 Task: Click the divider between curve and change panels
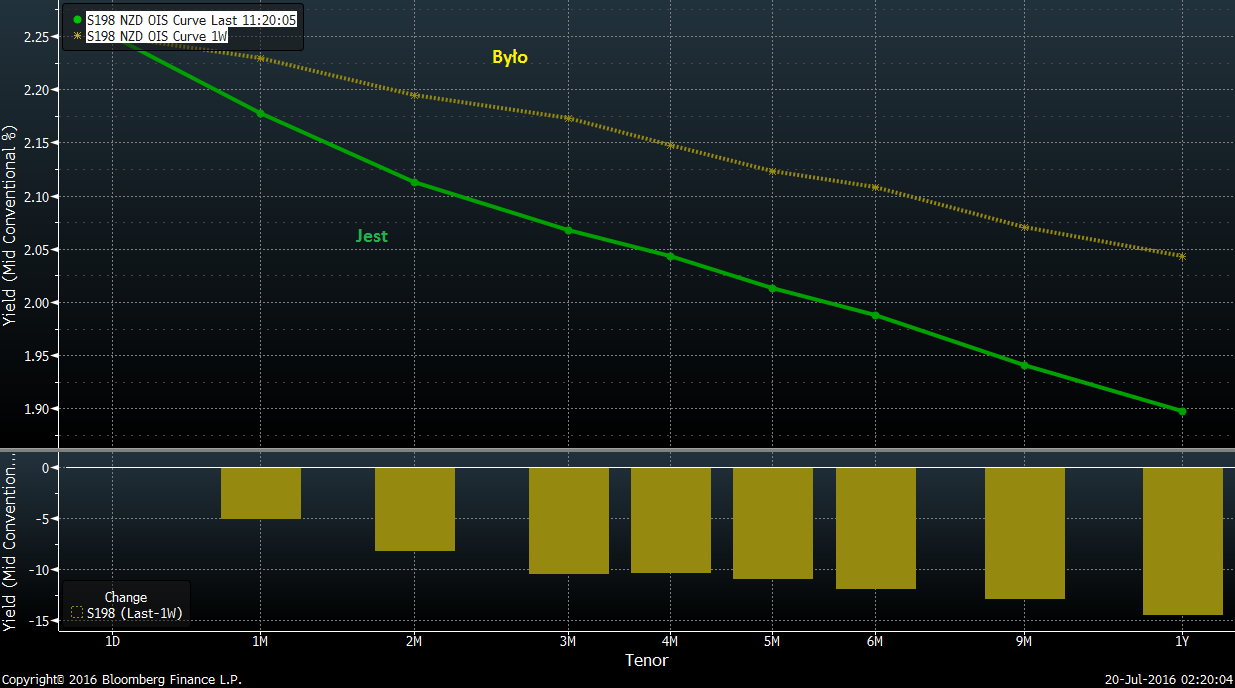[x=617, y=451]
